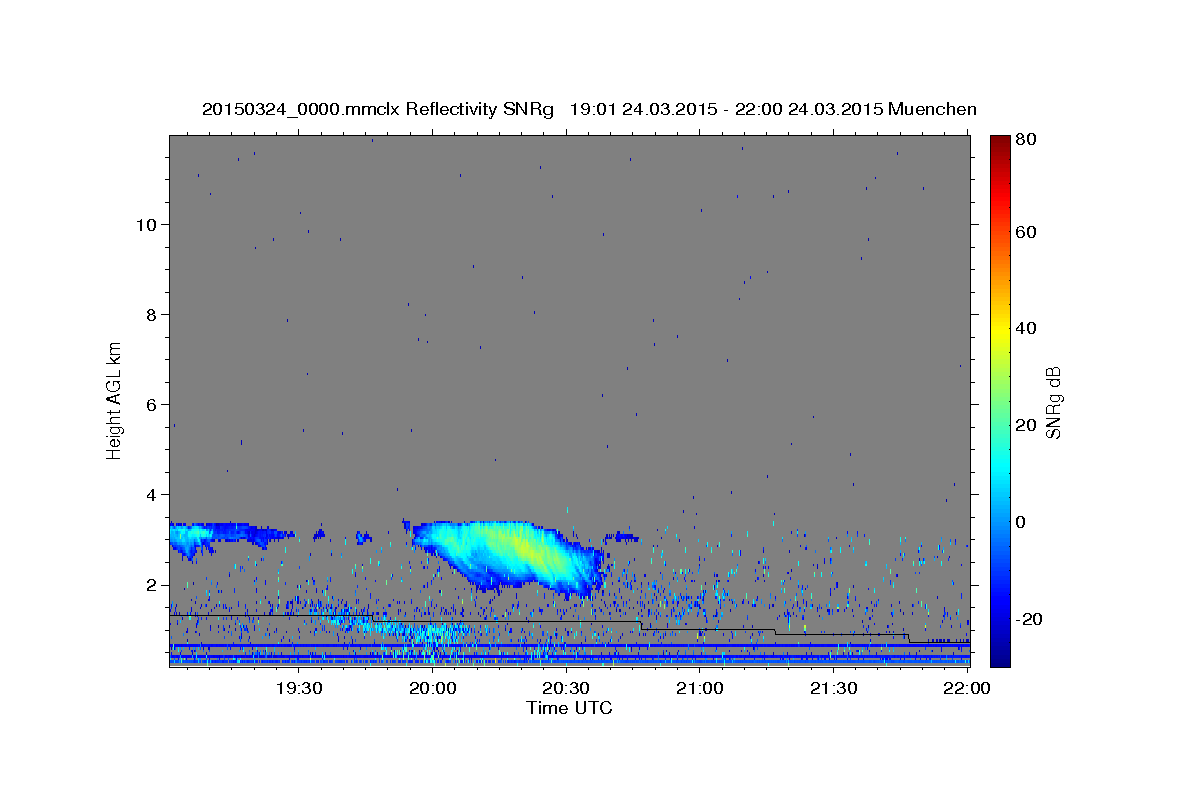Click the date range "19:01 24.03.2015 - 22:00 24.03.2015"

click(726, 109)
